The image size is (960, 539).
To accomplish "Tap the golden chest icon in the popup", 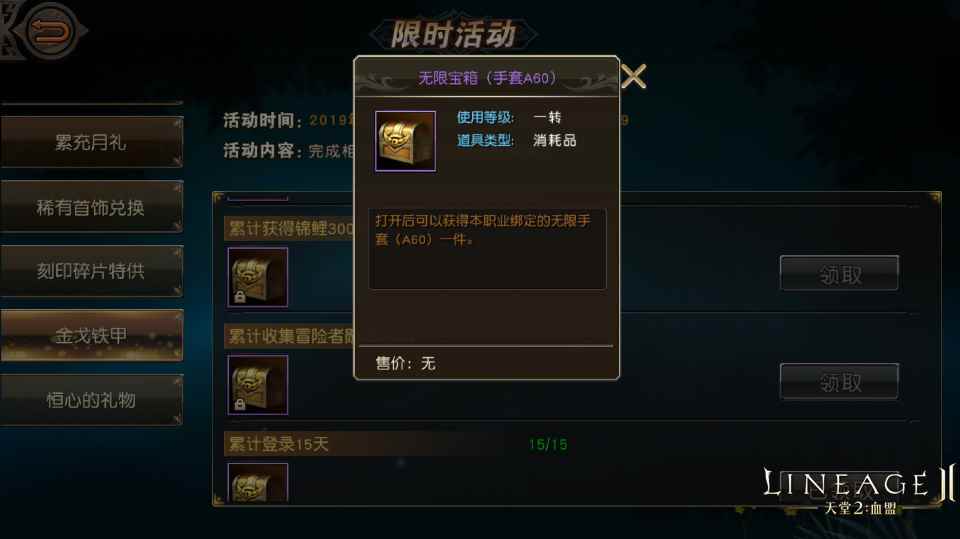I will tap(405, 141).
